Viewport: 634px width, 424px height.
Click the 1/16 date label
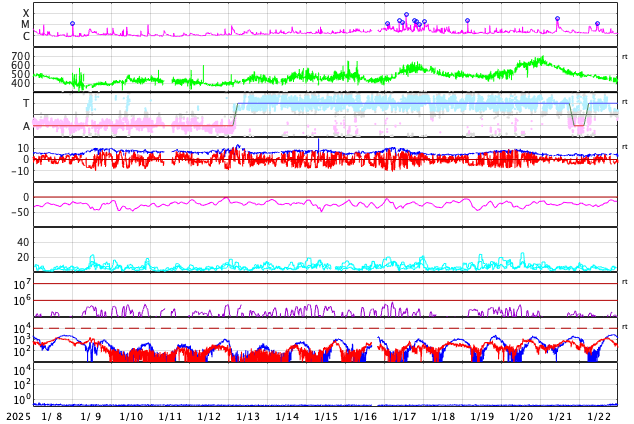coord(365,416)
